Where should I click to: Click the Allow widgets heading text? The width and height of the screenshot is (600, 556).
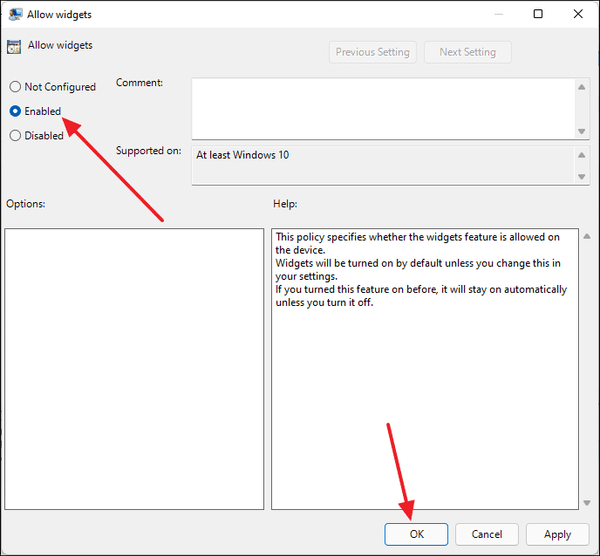60,45
